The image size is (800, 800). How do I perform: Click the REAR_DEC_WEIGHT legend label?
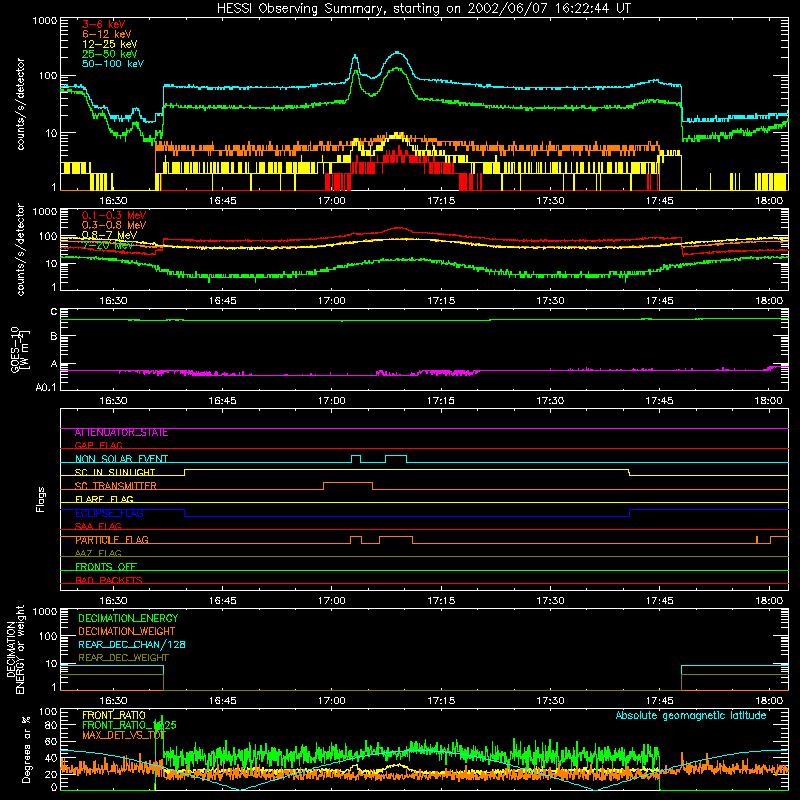[123, 658]
